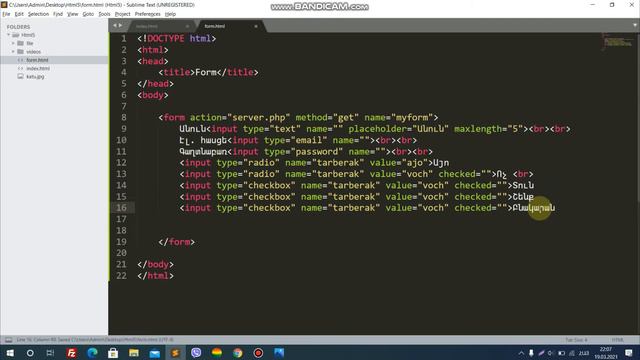Click the DOCTYPE keyword on line 1
Viewport: 640px width, 360px height.
166,39
